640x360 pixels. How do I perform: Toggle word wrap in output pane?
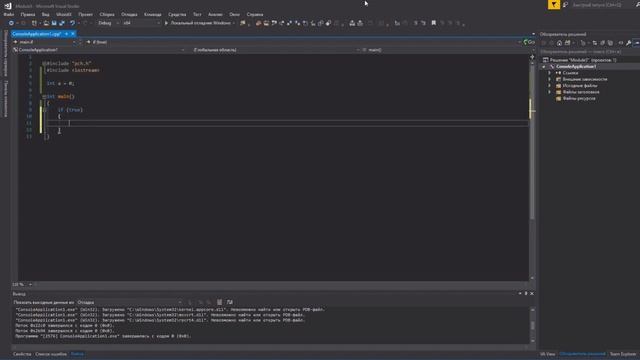pos(230,302)
